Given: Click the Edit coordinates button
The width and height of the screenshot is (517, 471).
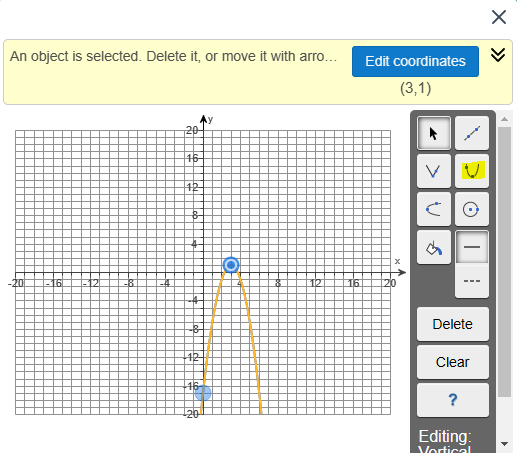Looking at the screenshot, I should 415,61.
